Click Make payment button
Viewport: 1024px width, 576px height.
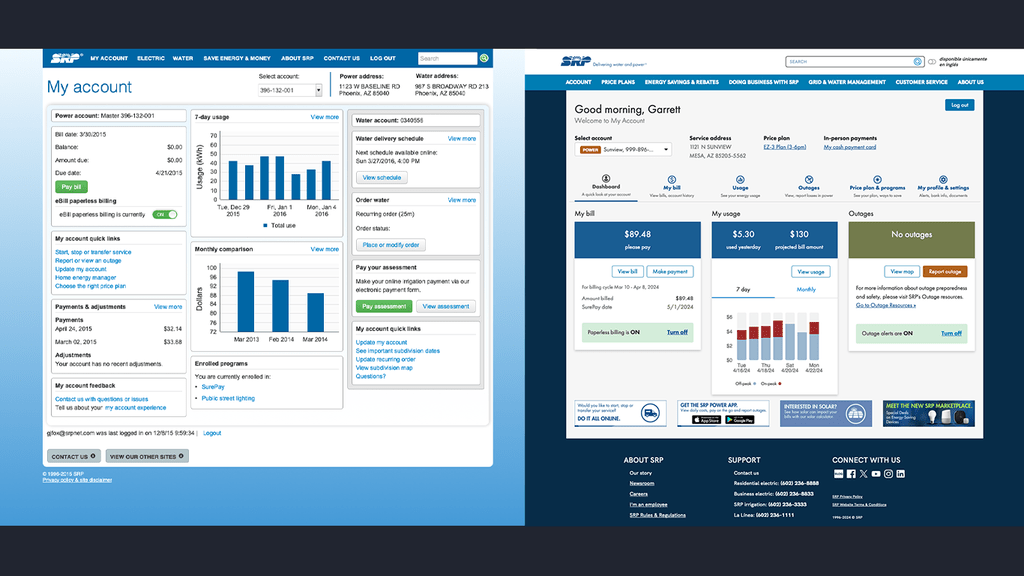pyautogui.click(x=670, y=272)
